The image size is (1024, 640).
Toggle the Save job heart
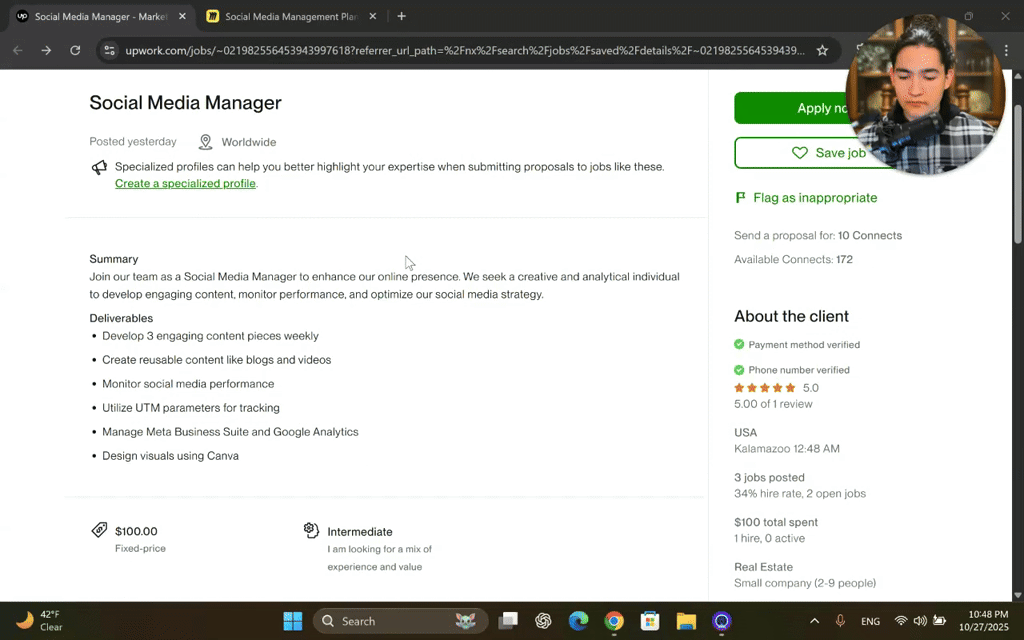[799, 152]
